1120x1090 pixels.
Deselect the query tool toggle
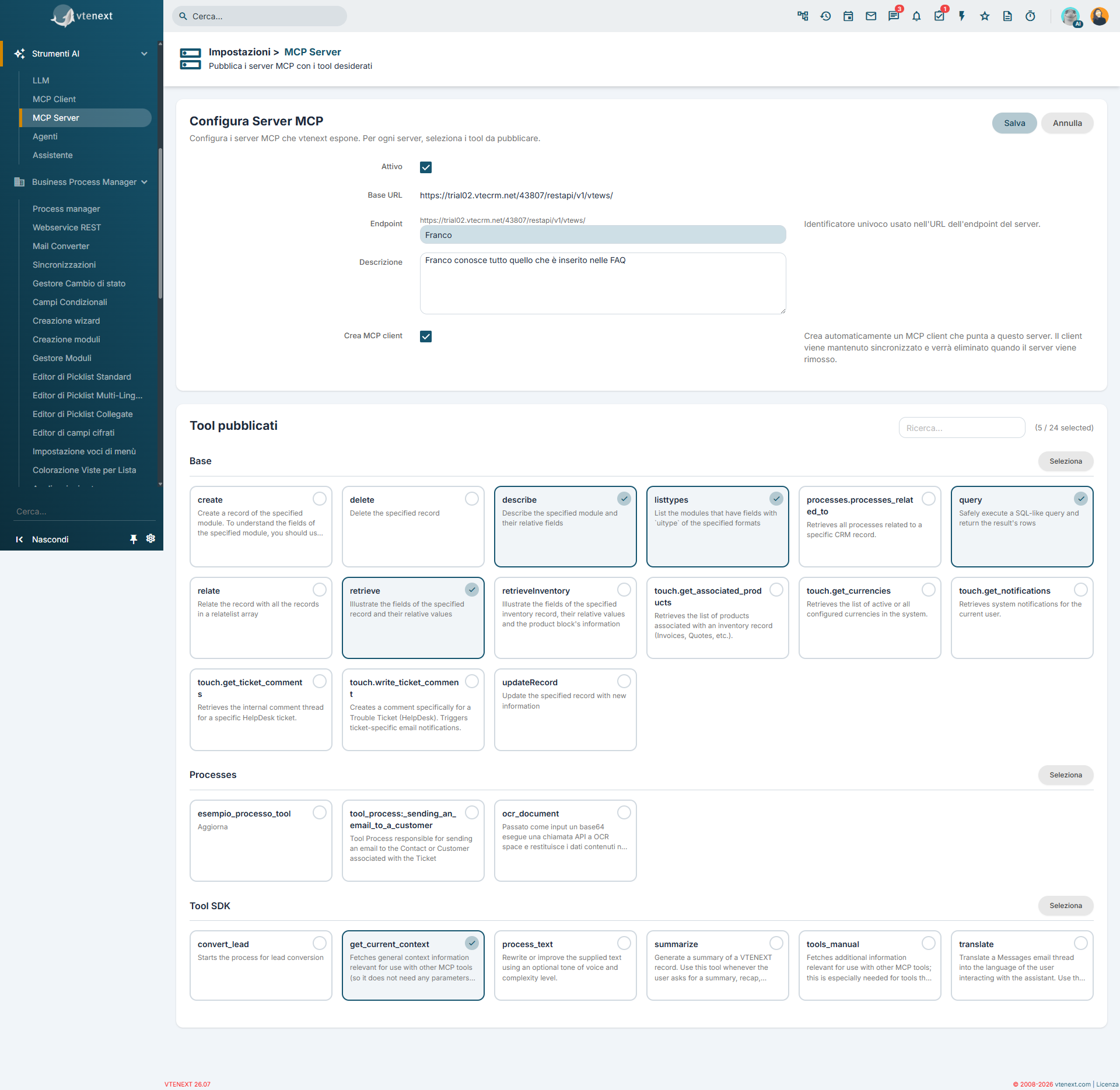coord(1081,499)
